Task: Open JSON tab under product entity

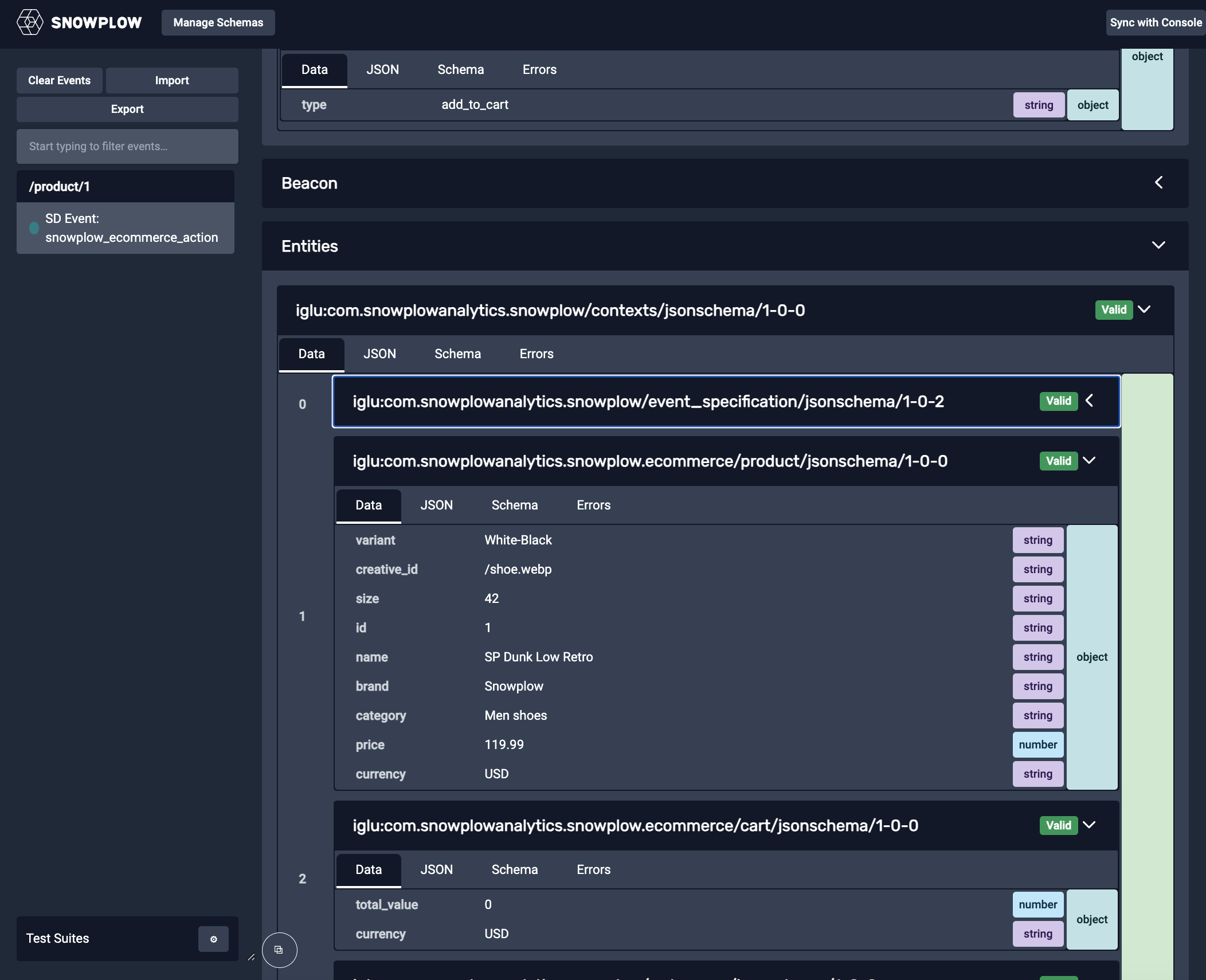Action: click(x=436, y=505)
